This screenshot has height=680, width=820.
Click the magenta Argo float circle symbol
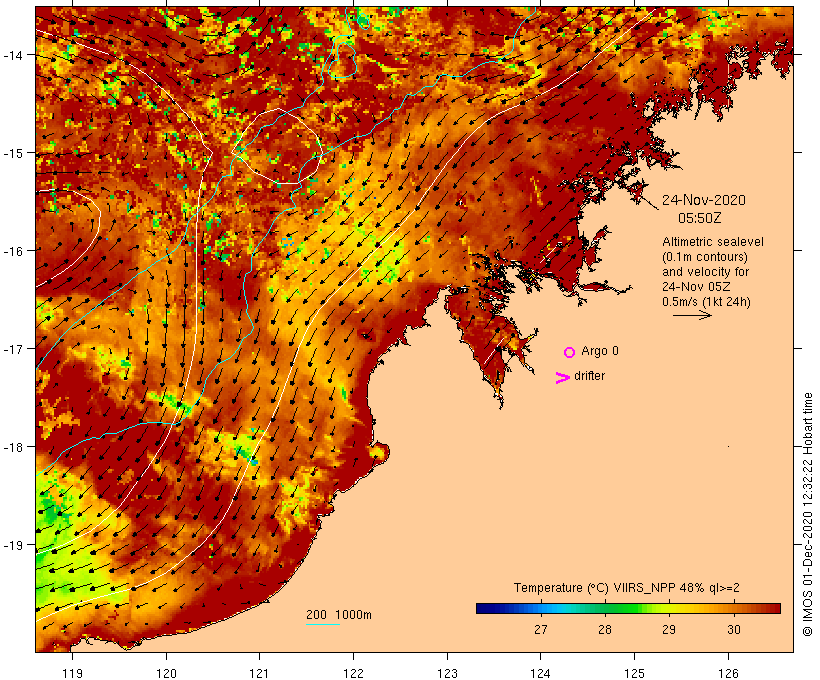[570, 352]
